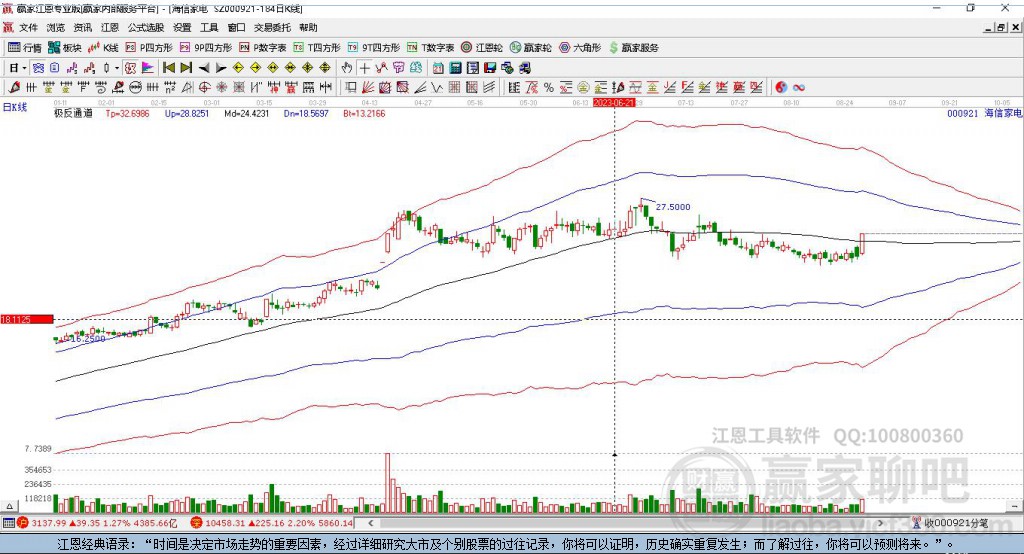Open the 文件 menu
The width and height of the screenshot is (1024, 554).
[x=28, y=27]
